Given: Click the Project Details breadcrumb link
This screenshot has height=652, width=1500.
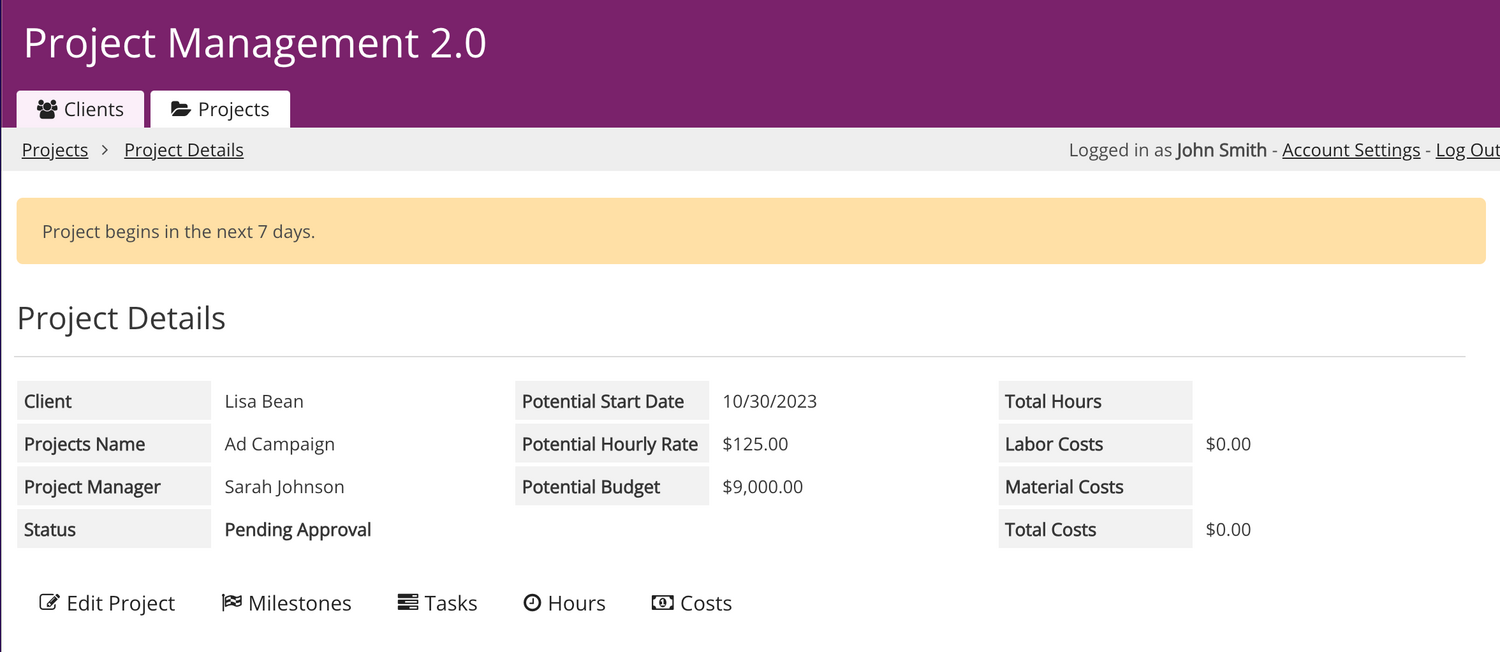Looking at the screenshot, I should 184,150.
